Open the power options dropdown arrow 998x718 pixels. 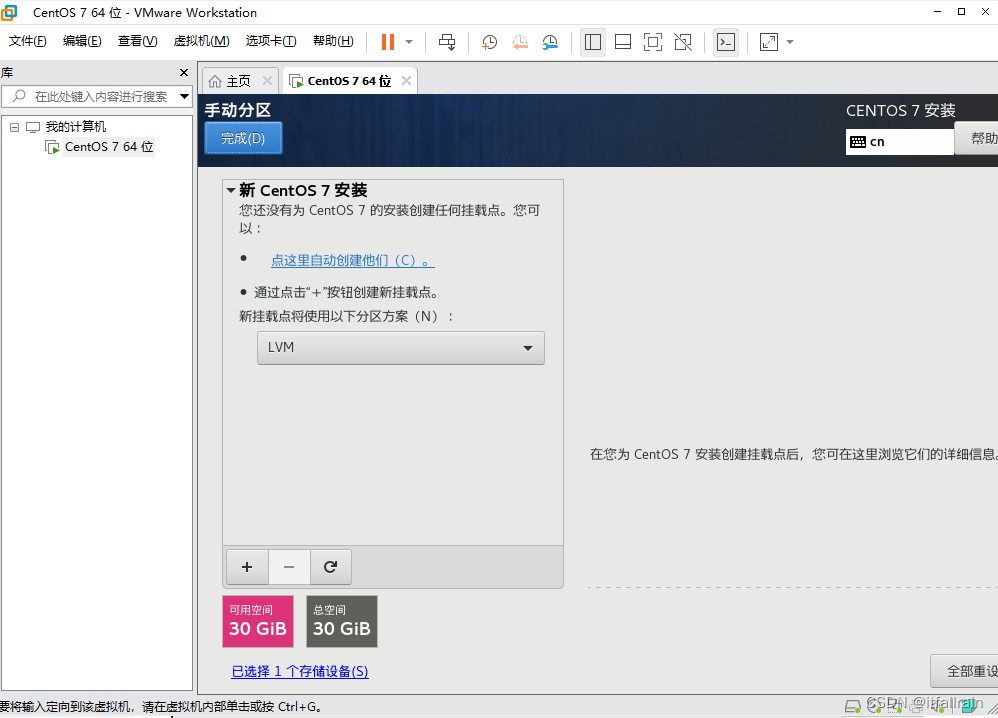tap(409, 42)
